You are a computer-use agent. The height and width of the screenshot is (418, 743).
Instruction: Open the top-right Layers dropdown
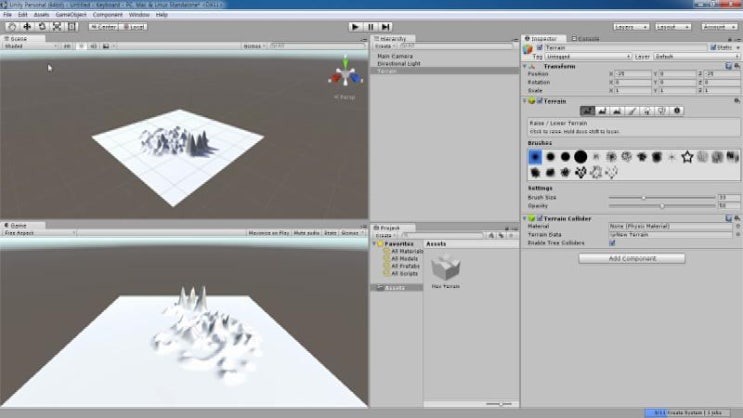[x=631, y=27]
